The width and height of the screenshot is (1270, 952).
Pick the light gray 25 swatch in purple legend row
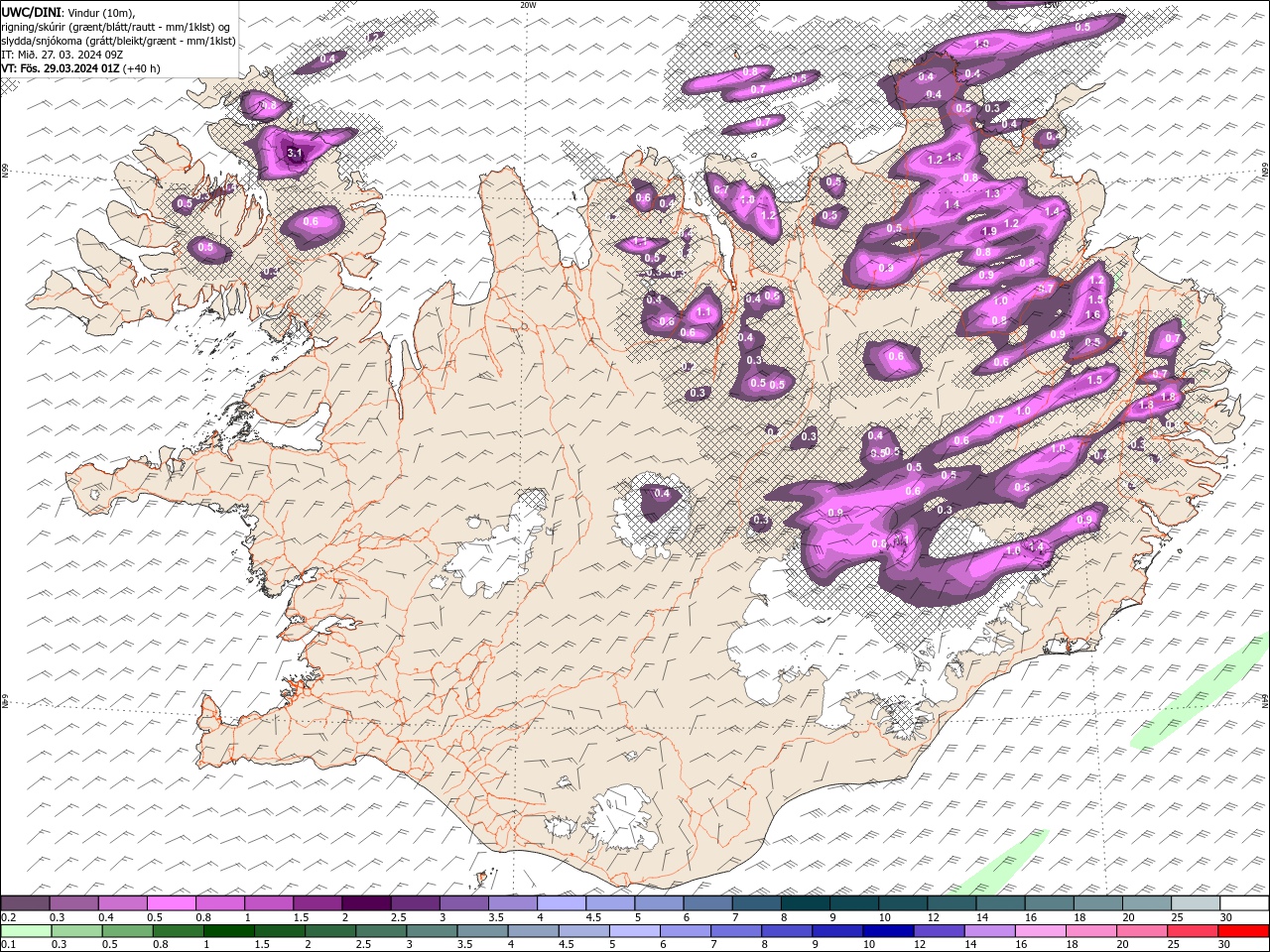pos(1196,902)
